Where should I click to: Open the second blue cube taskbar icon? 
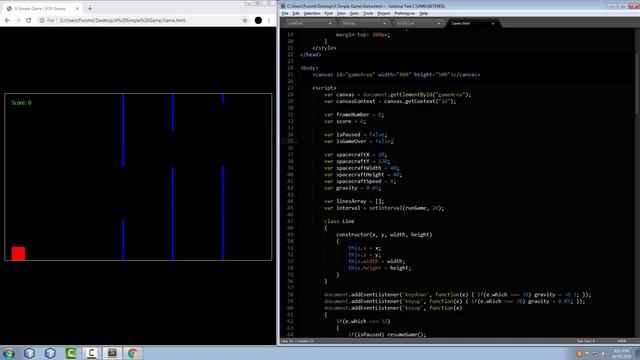[x=50, y=353]
